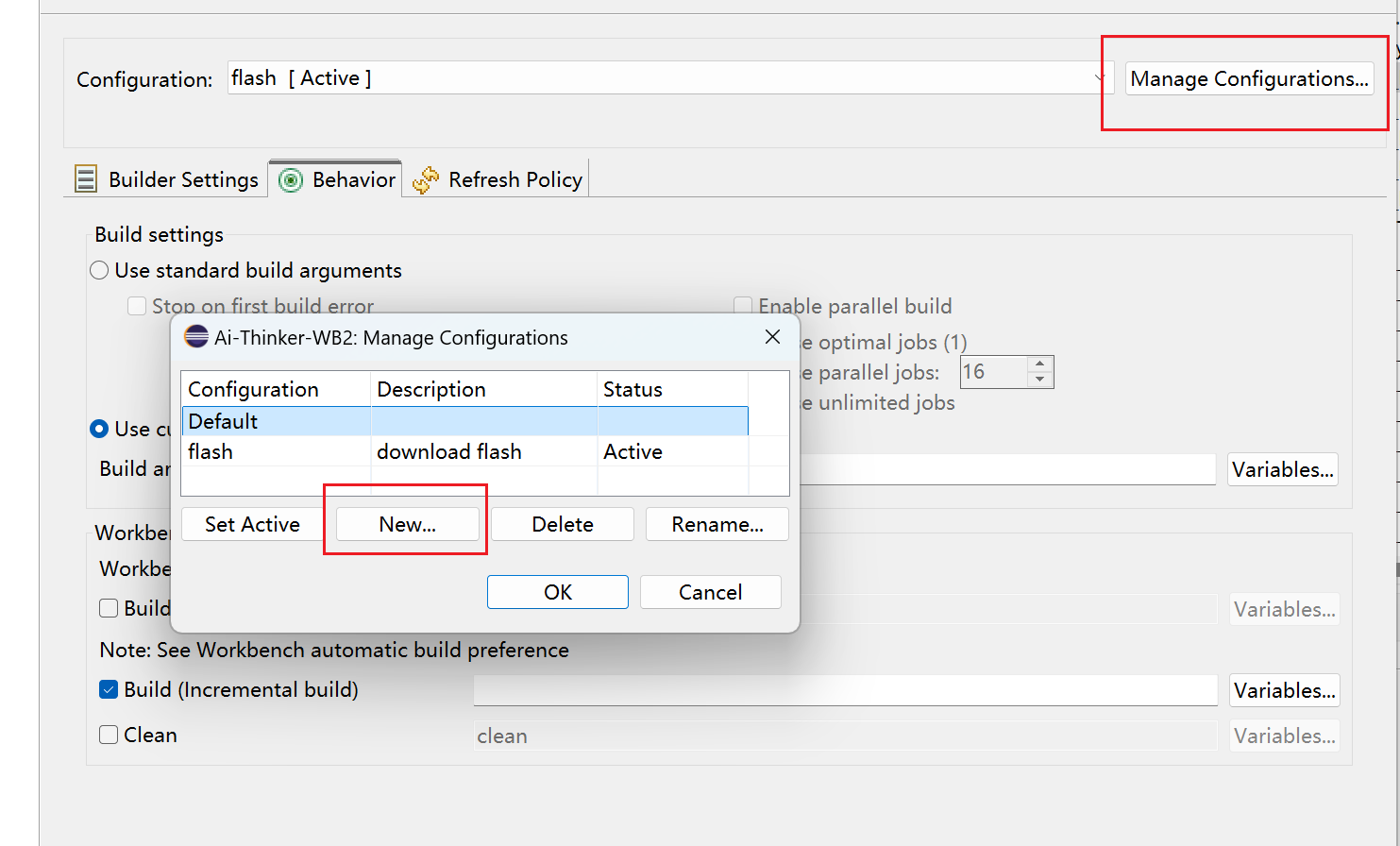1400x846 pixels.
Task: Click the Status column header
Action: tap(673, 389)
